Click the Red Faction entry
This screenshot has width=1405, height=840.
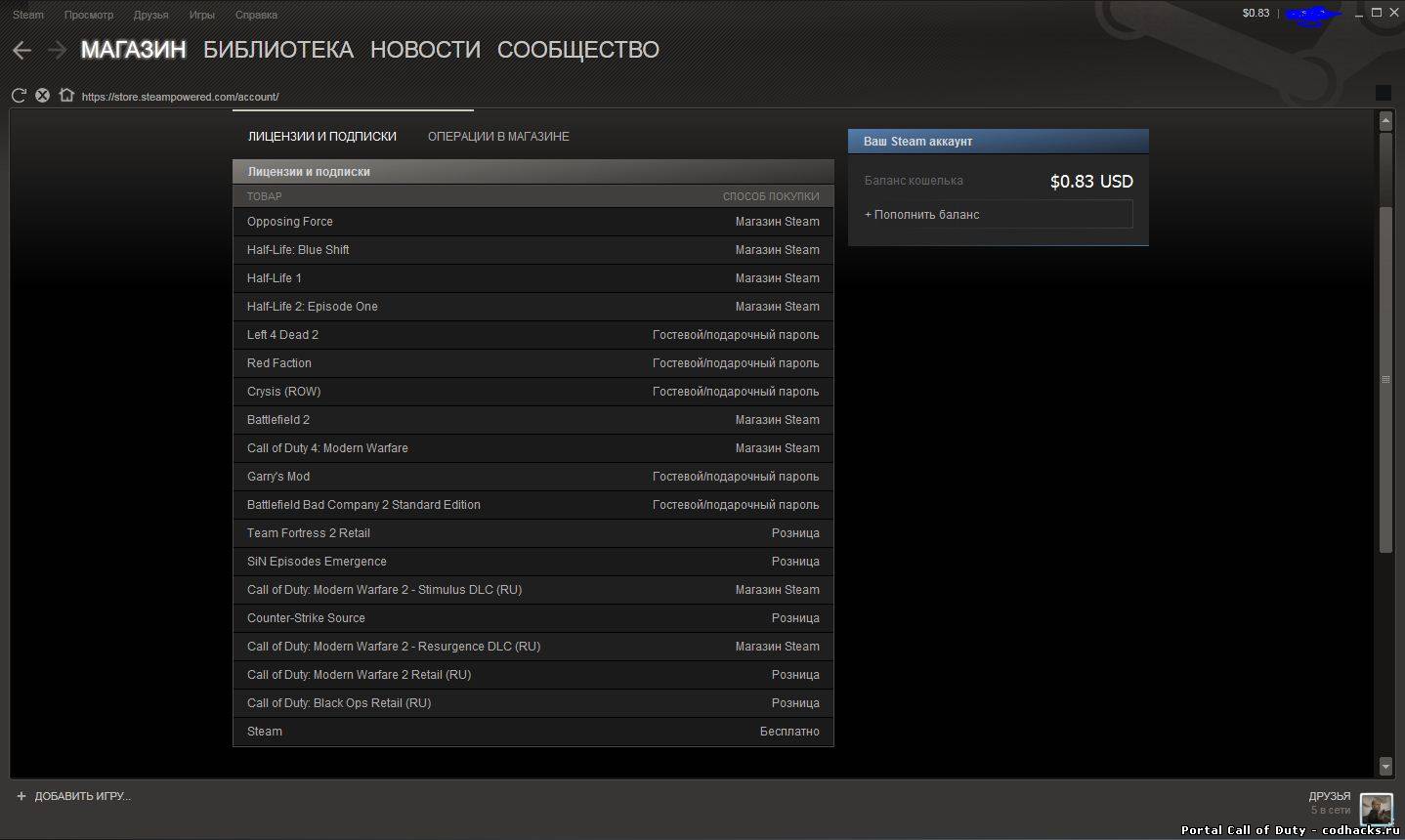point(533,363)
